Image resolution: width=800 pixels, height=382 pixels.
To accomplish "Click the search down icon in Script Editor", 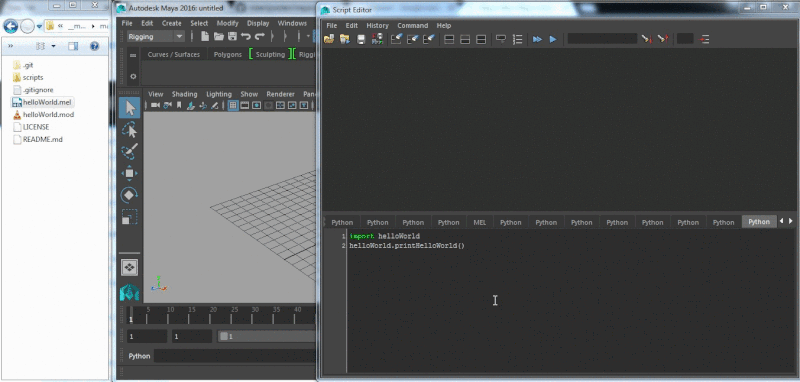I will point(646,39).
